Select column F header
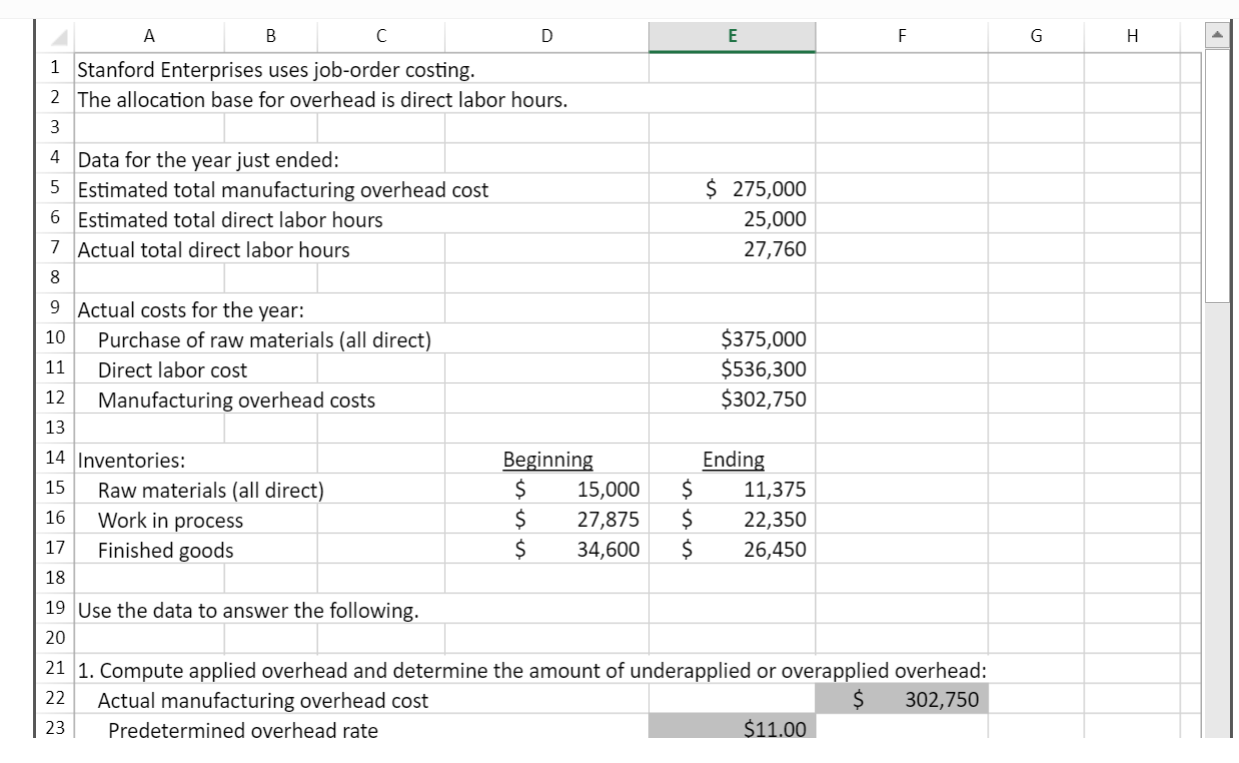 (902, 36)
